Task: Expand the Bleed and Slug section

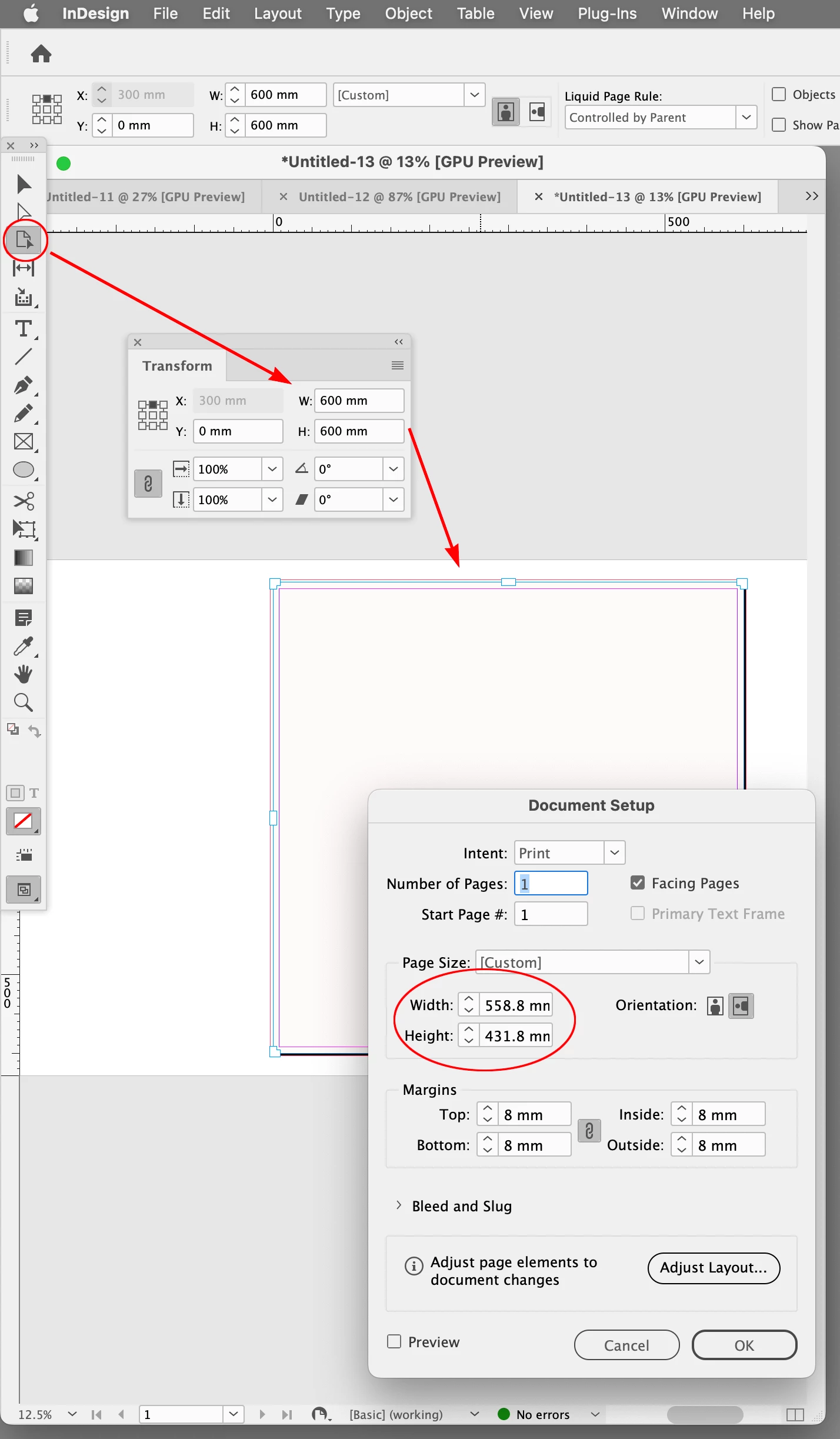Action: tap(399, 1205)
